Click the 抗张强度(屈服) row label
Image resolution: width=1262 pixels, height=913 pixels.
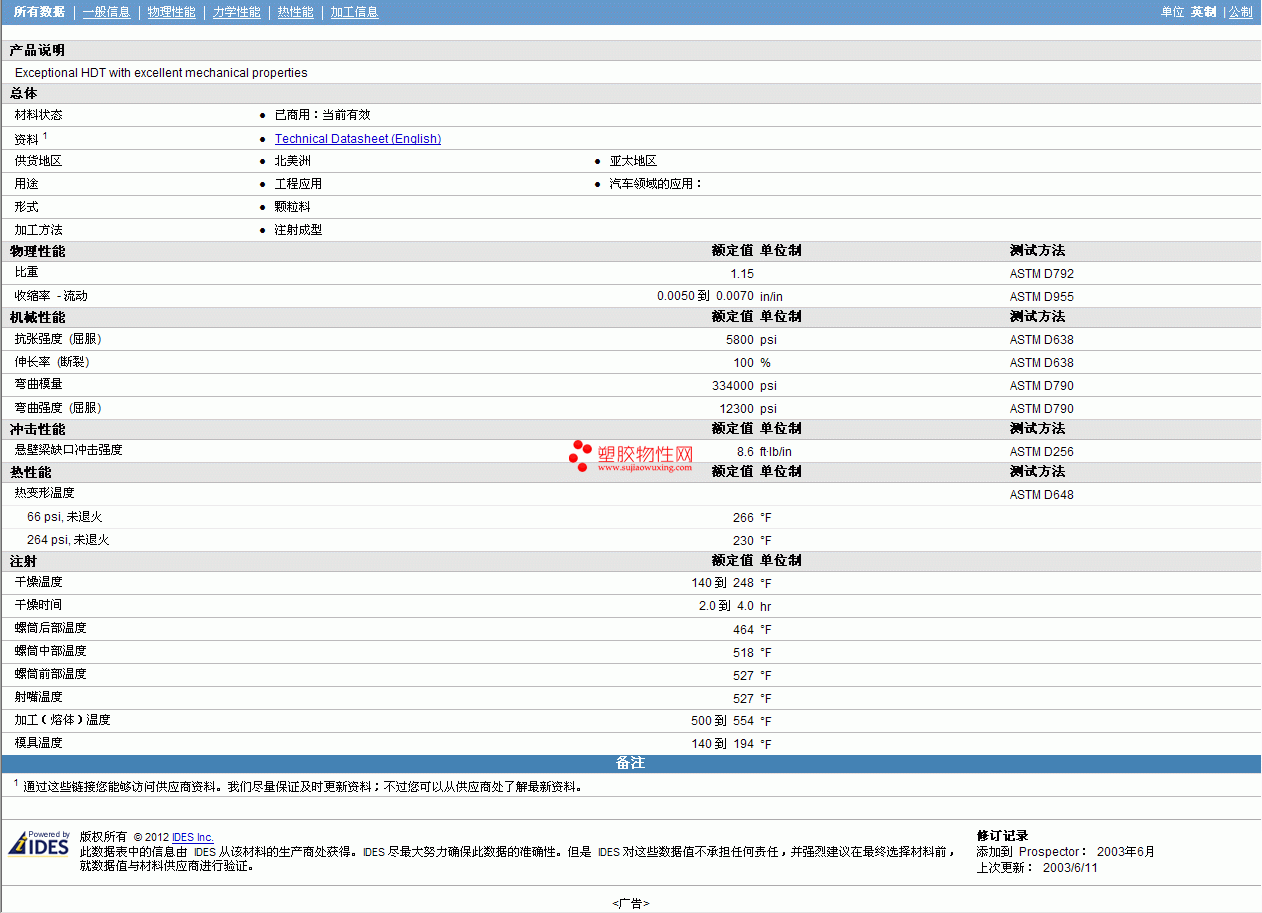[x=60, y=339]
